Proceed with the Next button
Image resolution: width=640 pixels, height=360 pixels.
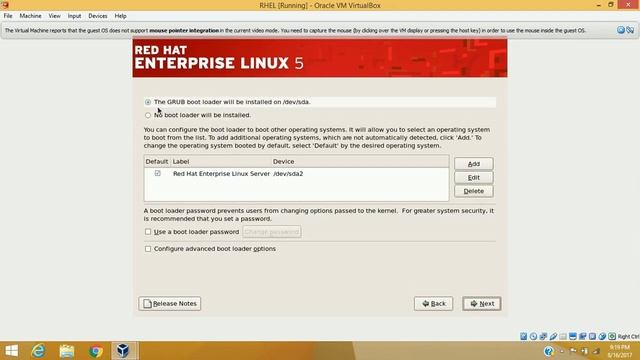pos(482,303)
